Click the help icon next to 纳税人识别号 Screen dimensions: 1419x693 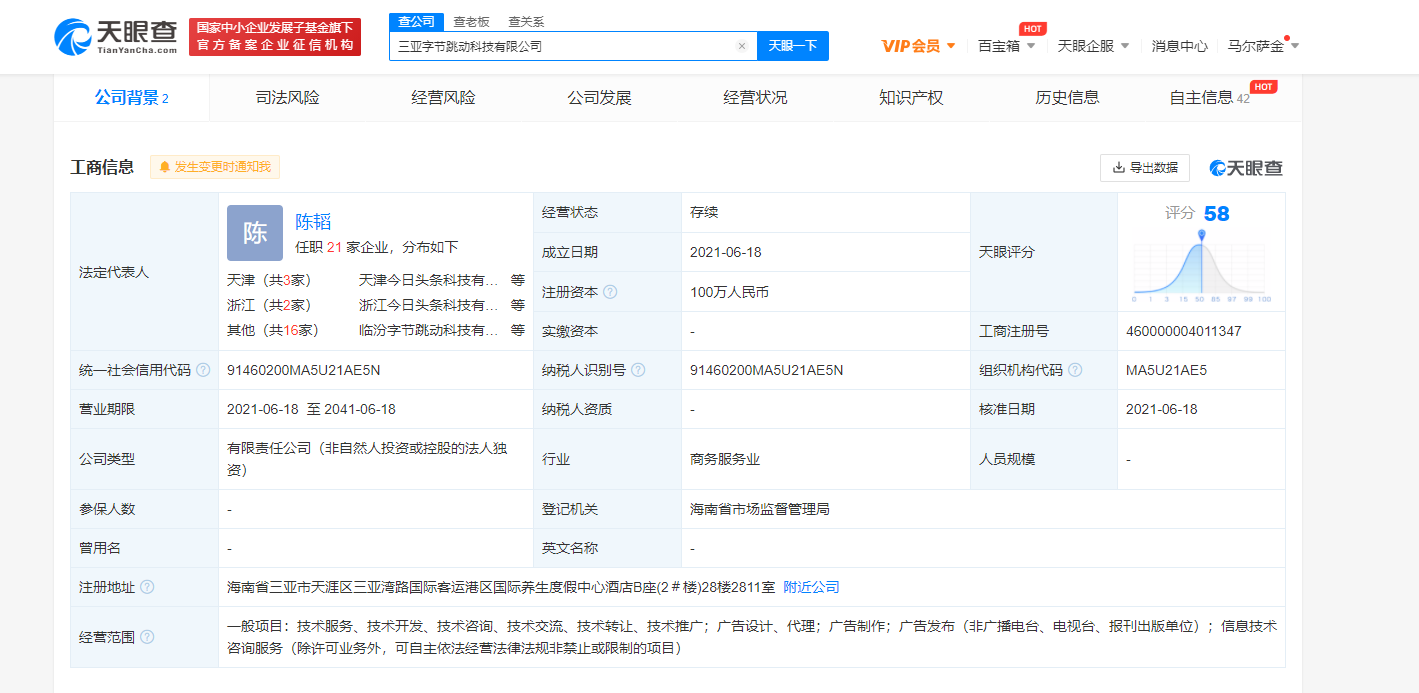(x=640, y=369)
